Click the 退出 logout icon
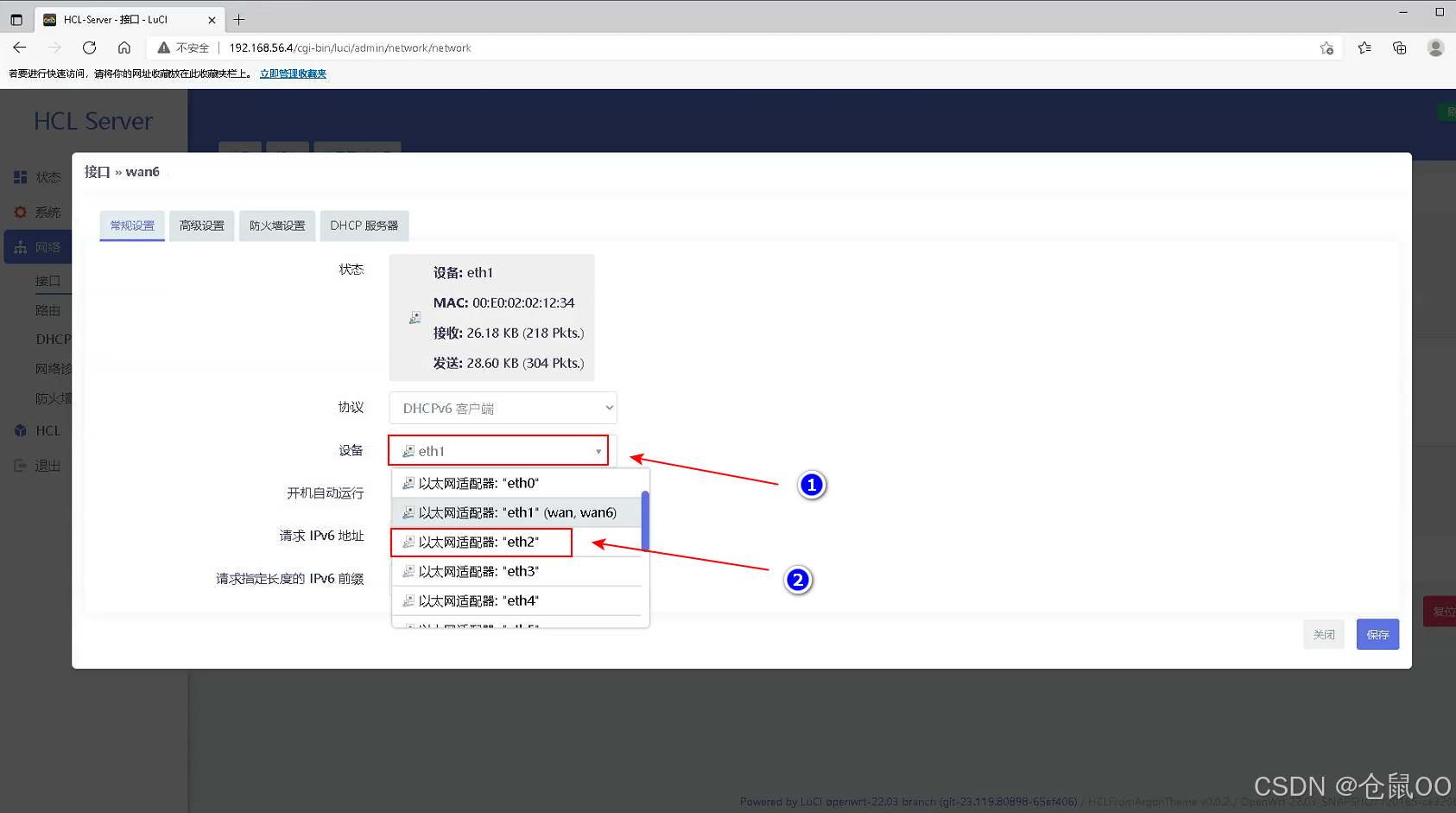This screenshot has height=813, width=1456. 20,465
